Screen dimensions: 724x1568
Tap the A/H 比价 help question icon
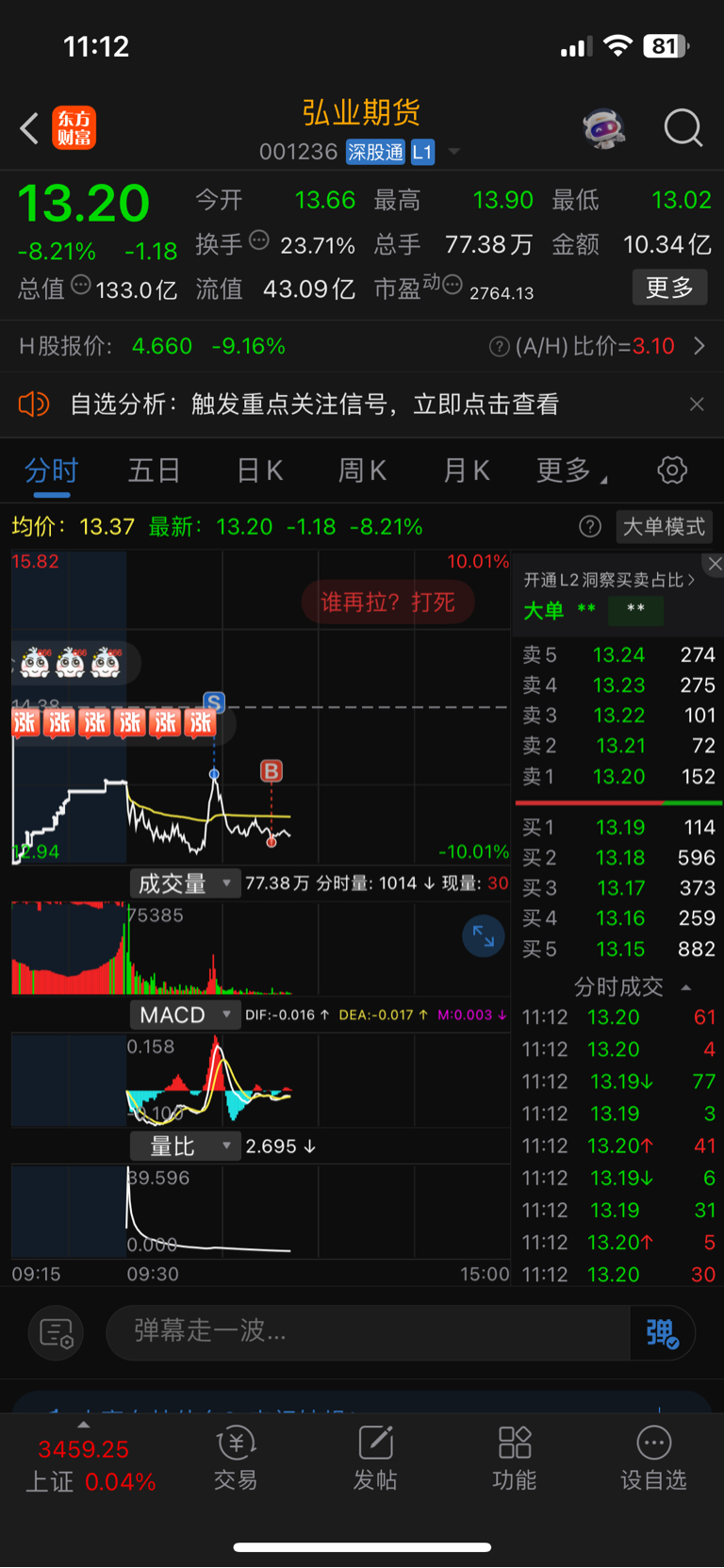(500, 347)
